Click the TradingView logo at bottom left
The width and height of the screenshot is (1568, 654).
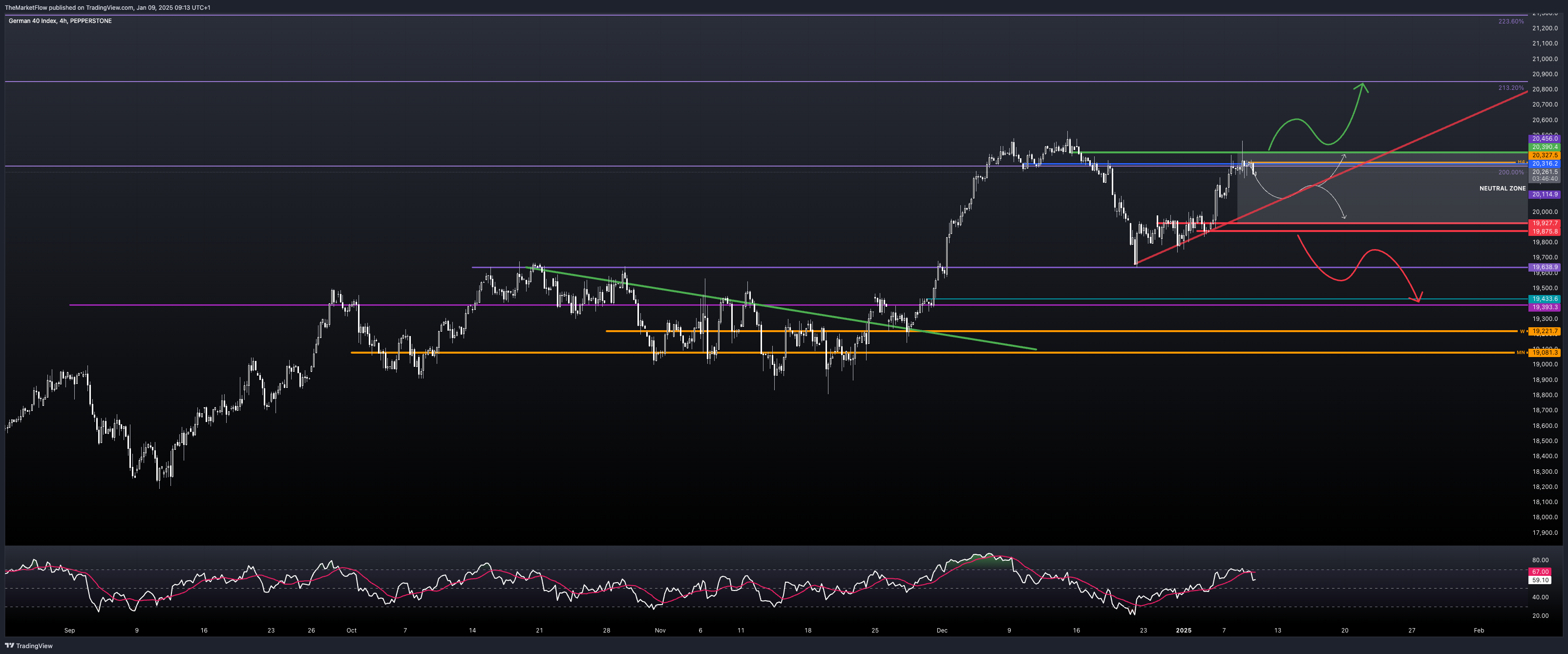click(x=29, y=646)
